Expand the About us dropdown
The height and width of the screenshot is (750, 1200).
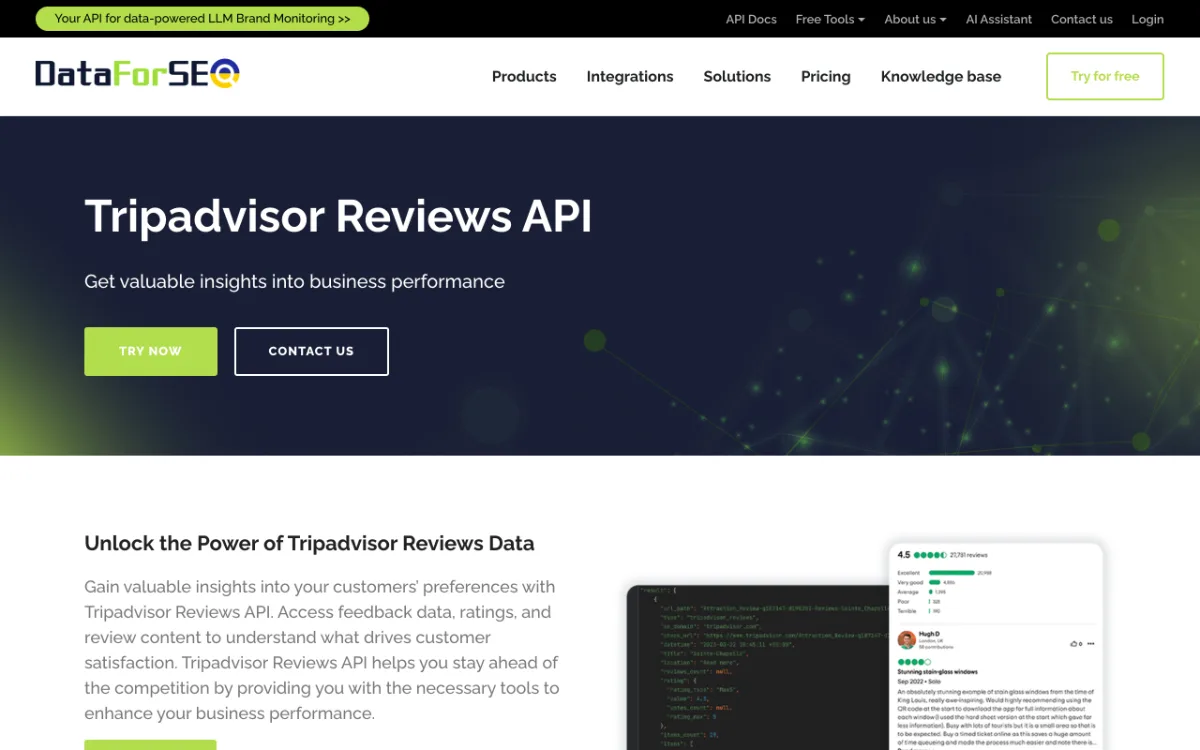pyautogui.click(x=915, y=19)
